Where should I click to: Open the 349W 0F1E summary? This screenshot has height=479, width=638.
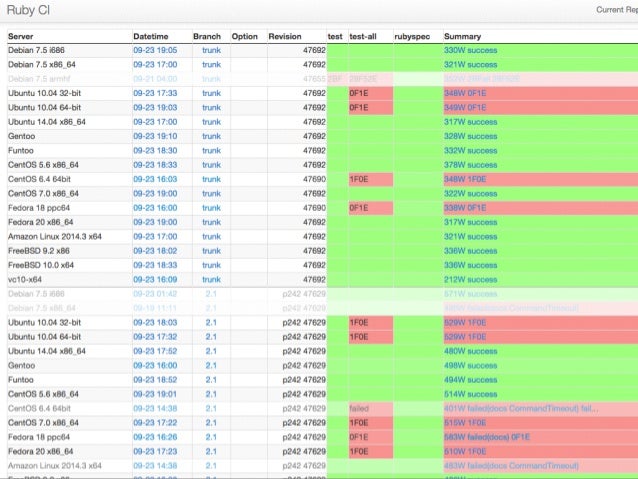pyautogui.click(x=465, y=107)
